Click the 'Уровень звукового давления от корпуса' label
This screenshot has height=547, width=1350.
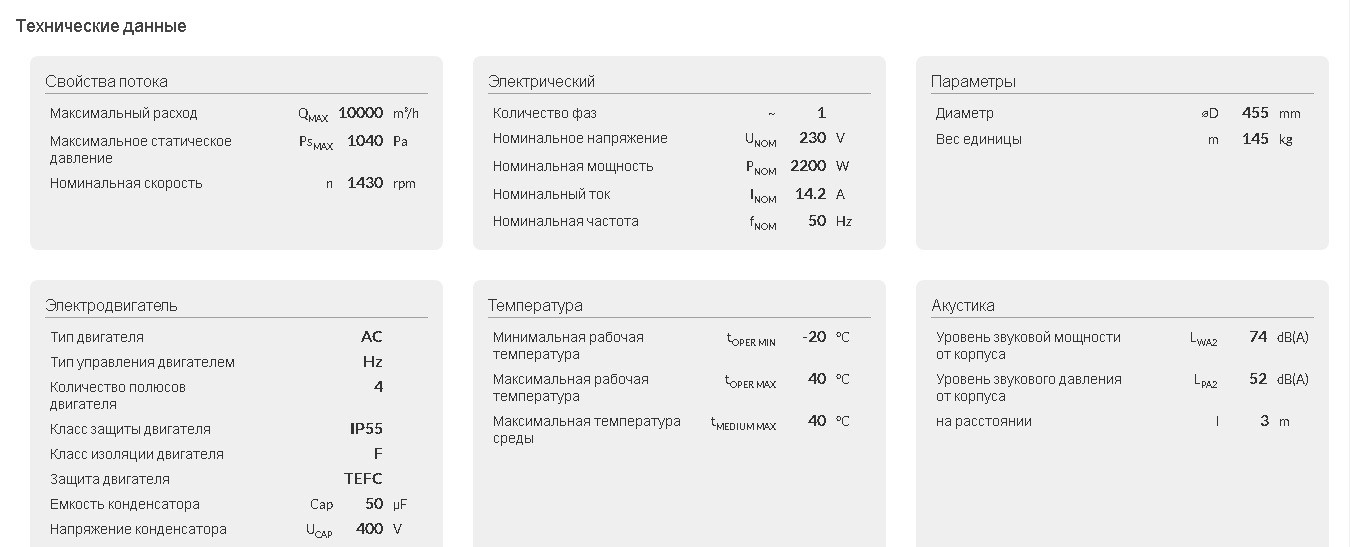pos(1029,388)
